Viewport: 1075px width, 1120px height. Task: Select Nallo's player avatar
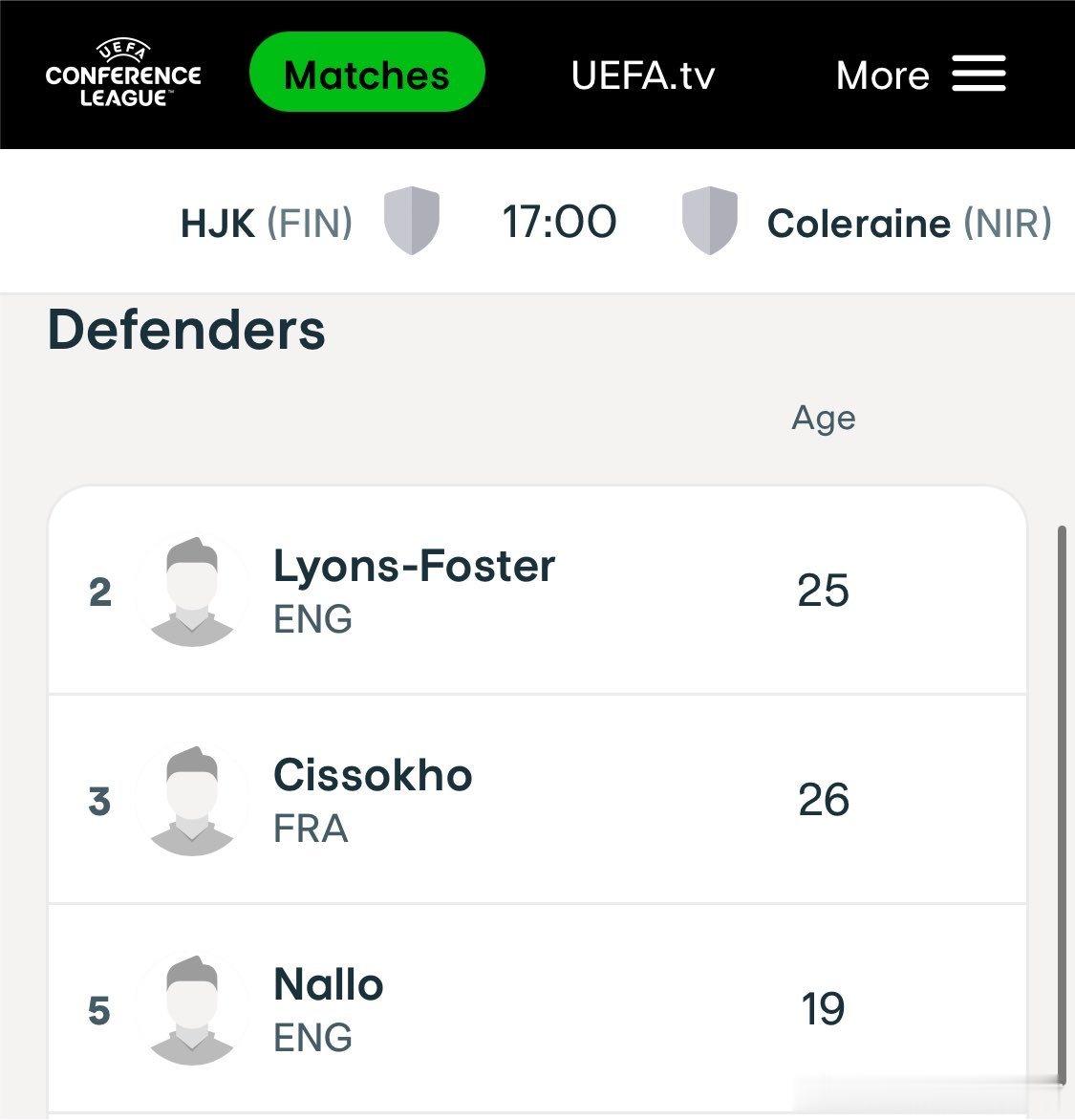click(191, 1010)
